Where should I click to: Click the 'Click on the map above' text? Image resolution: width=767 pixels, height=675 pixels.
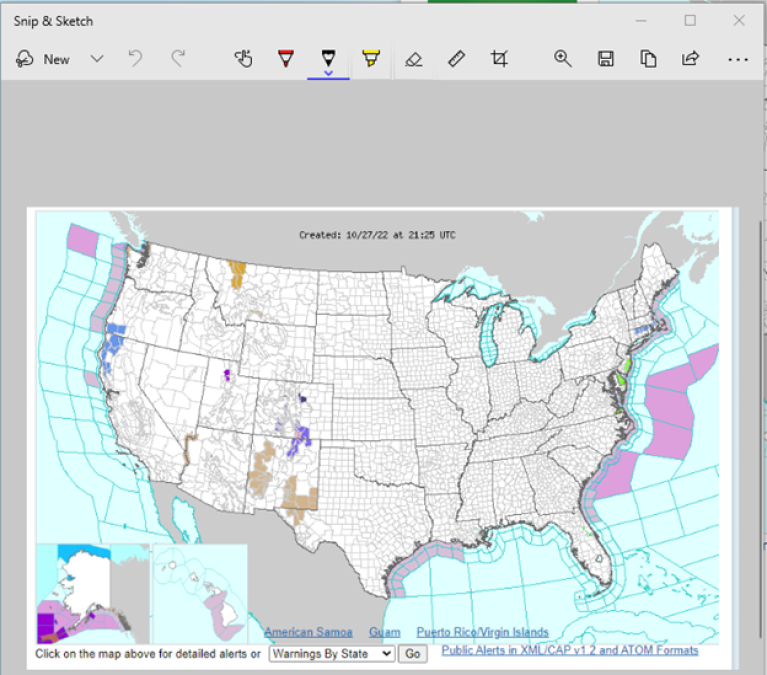click(x=148, y=654)
